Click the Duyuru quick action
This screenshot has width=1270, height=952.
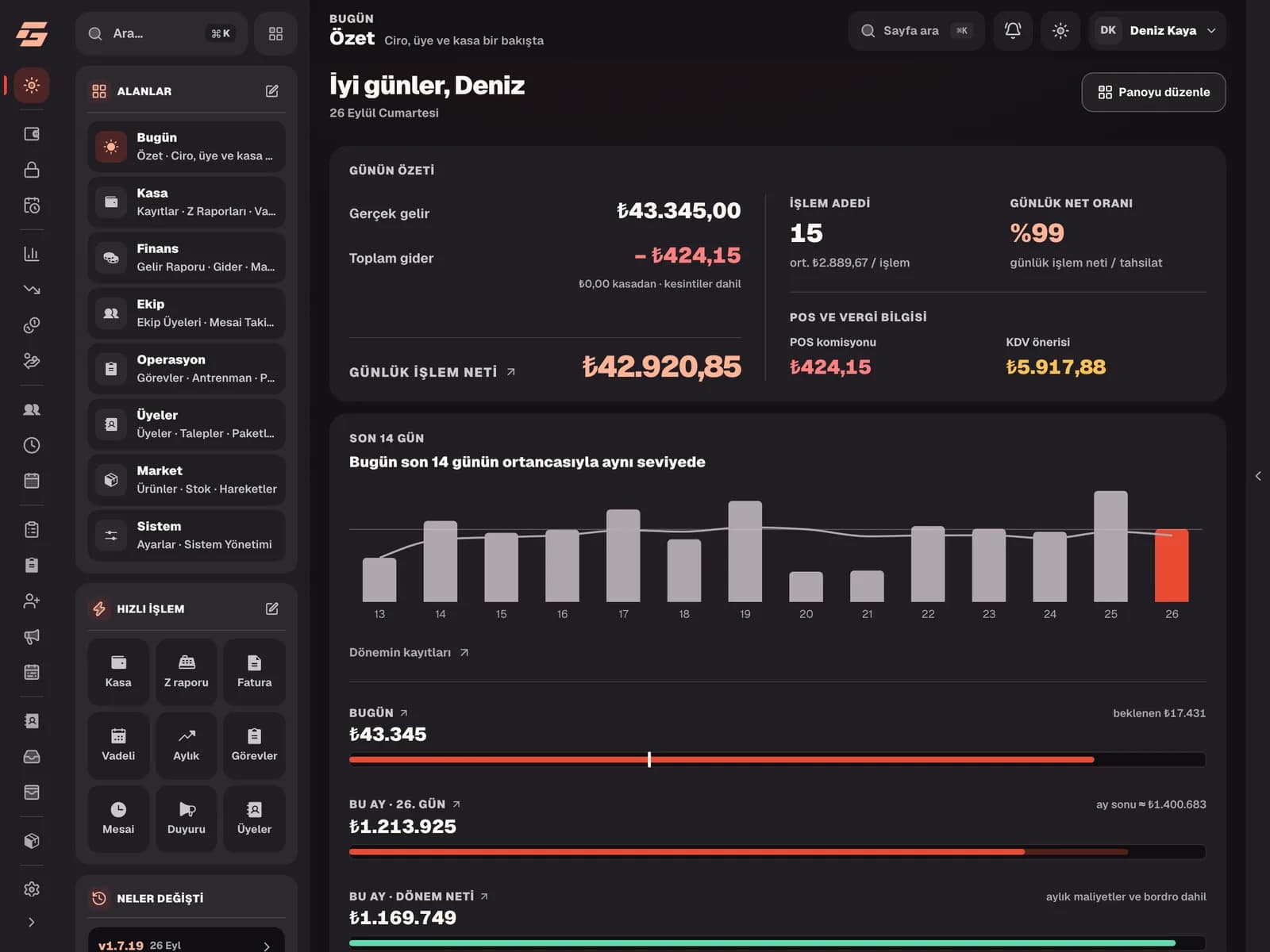187,819
